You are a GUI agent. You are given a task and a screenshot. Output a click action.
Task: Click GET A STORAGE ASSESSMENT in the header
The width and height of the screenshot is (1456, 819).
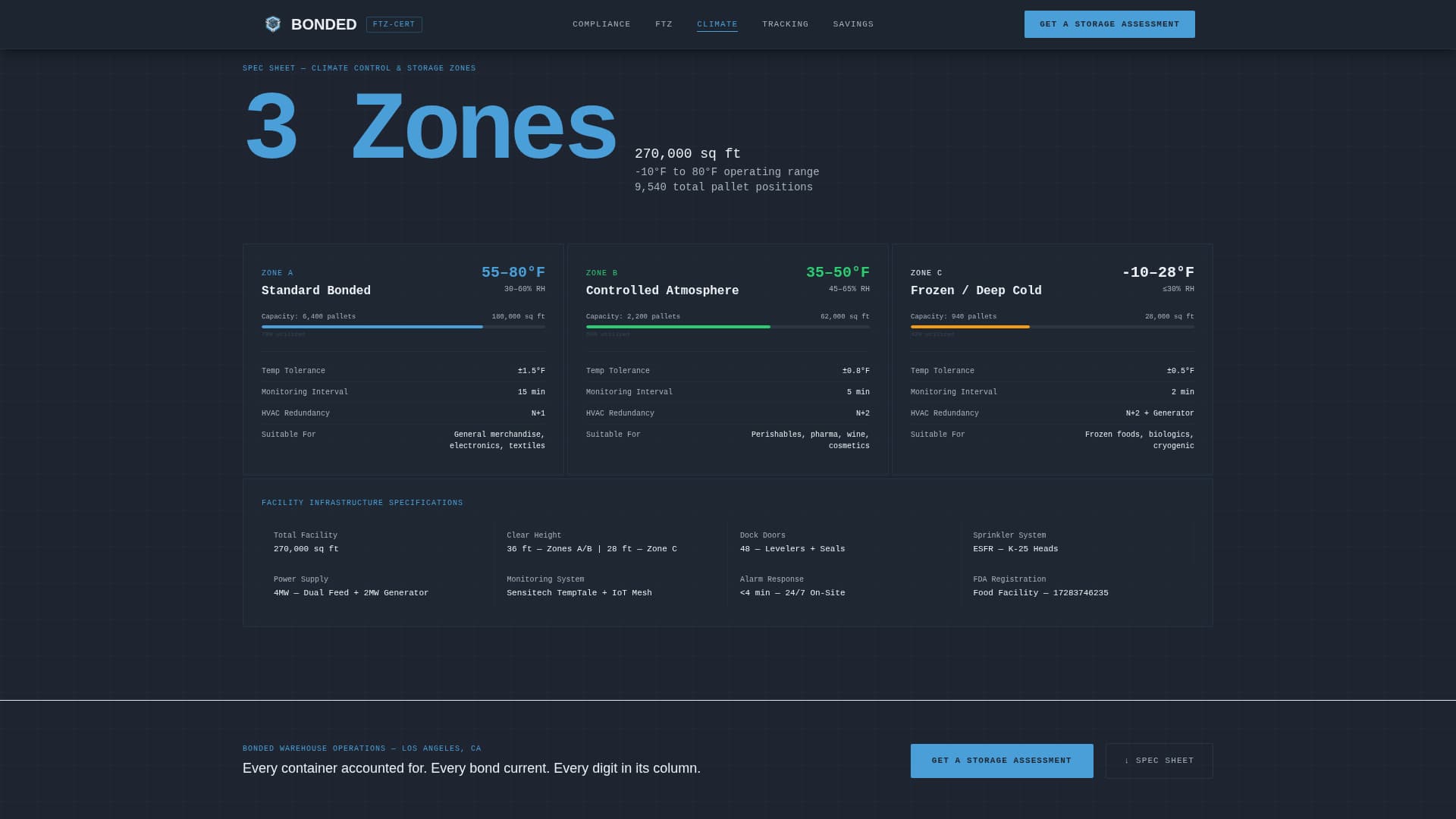[x=1109, y=24]
